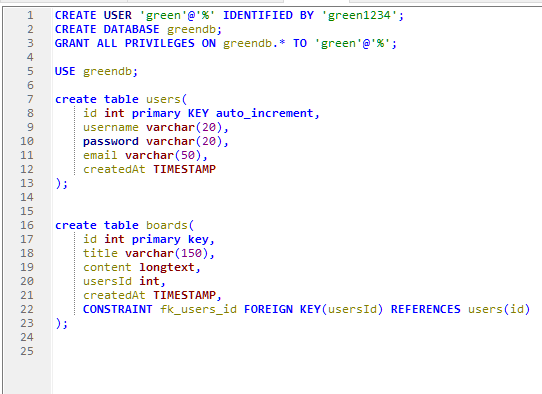Click the closing ');' on line 23
The width and height of the screenshot is (542, 394).
[62, 323]
